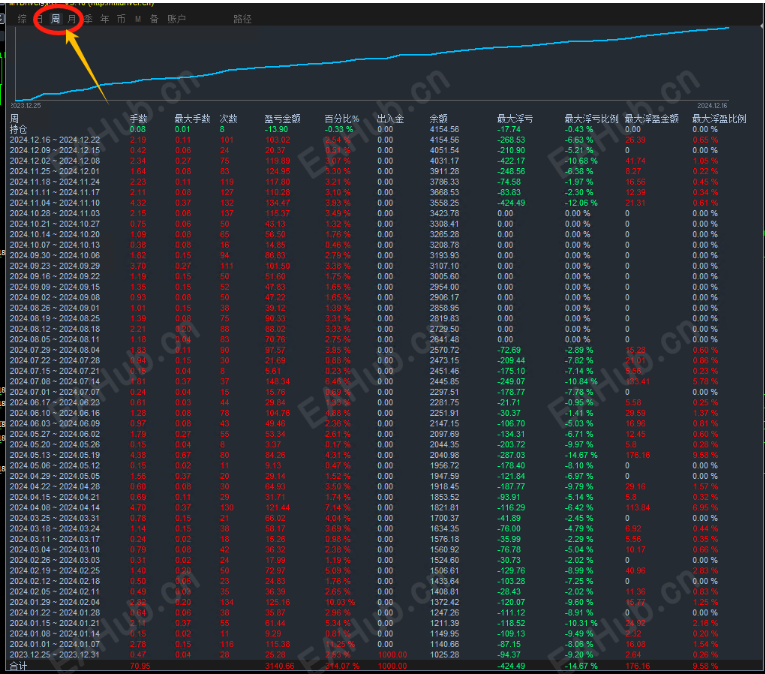Click the 出入金 column header
The height and width of the screenshot is (674, 765).
[390, 119]
